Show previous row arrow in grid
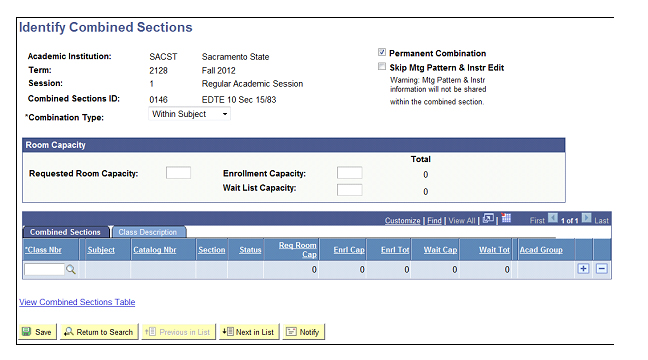The height and width of the screenshot is (360, 648). click(x=553, y=218)
